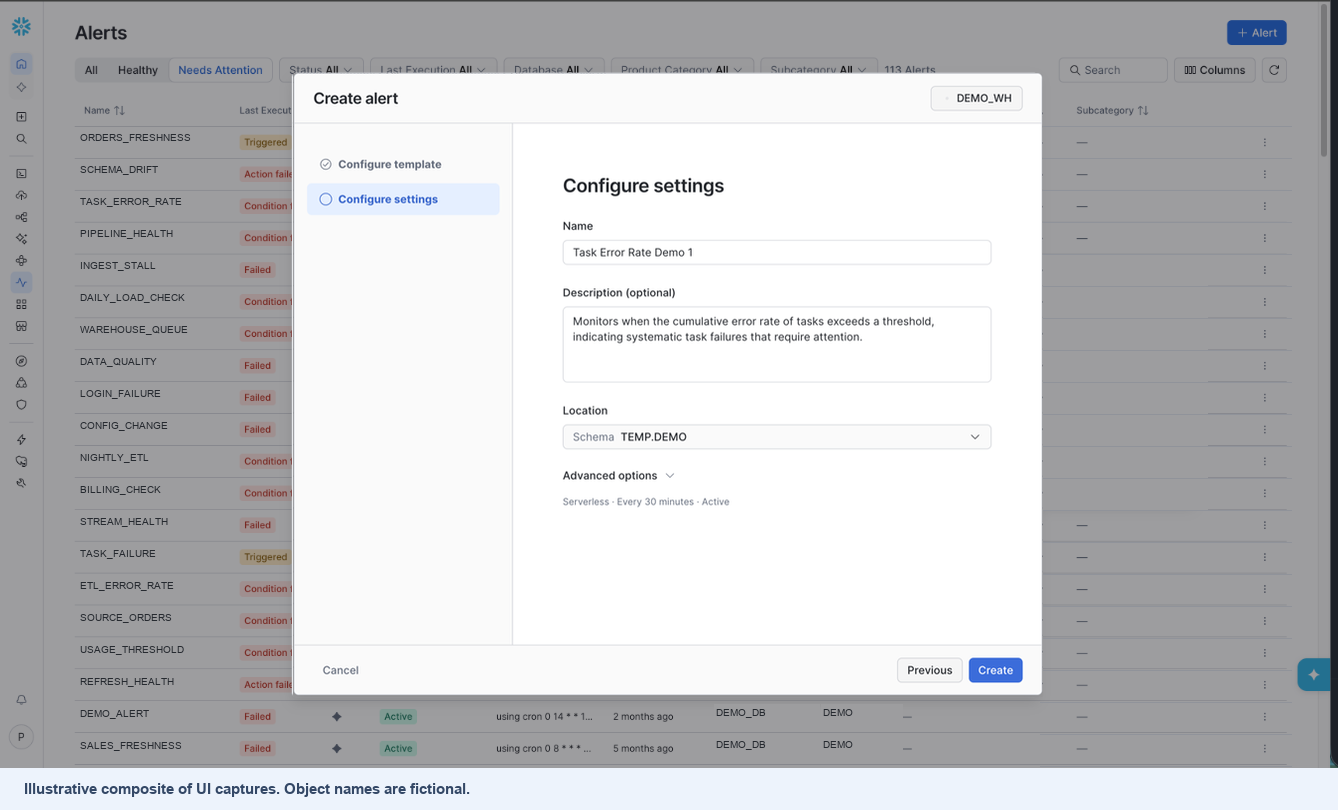
Task: Switch to the Healthy tab
Action: [x=138, y=70]
